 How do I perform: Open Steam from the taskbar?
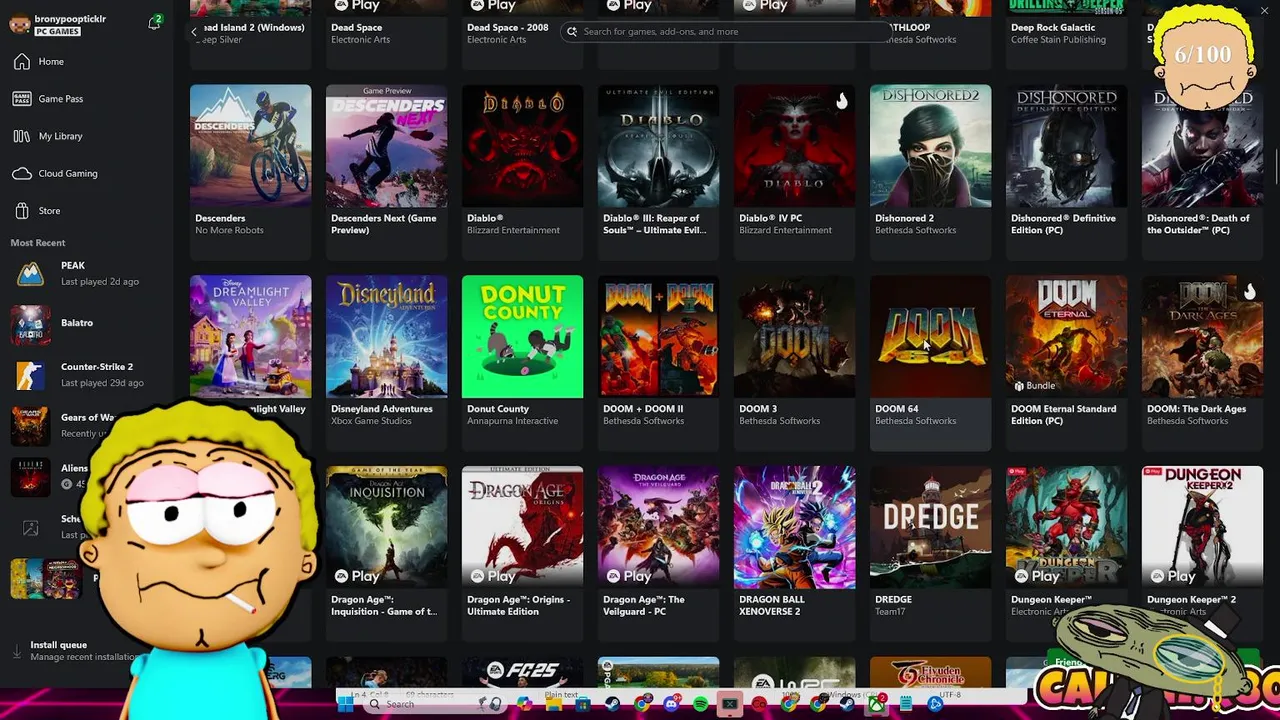coord(612,704)
